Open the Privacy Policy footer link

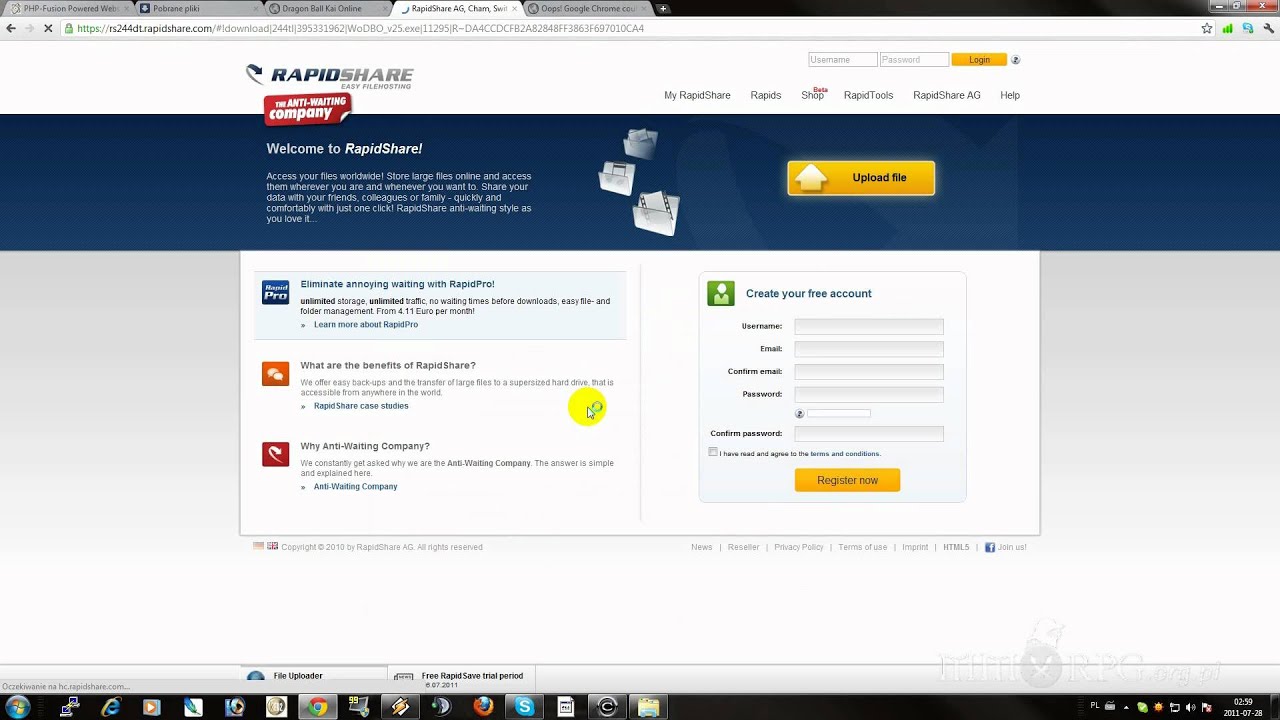(799, 547)
